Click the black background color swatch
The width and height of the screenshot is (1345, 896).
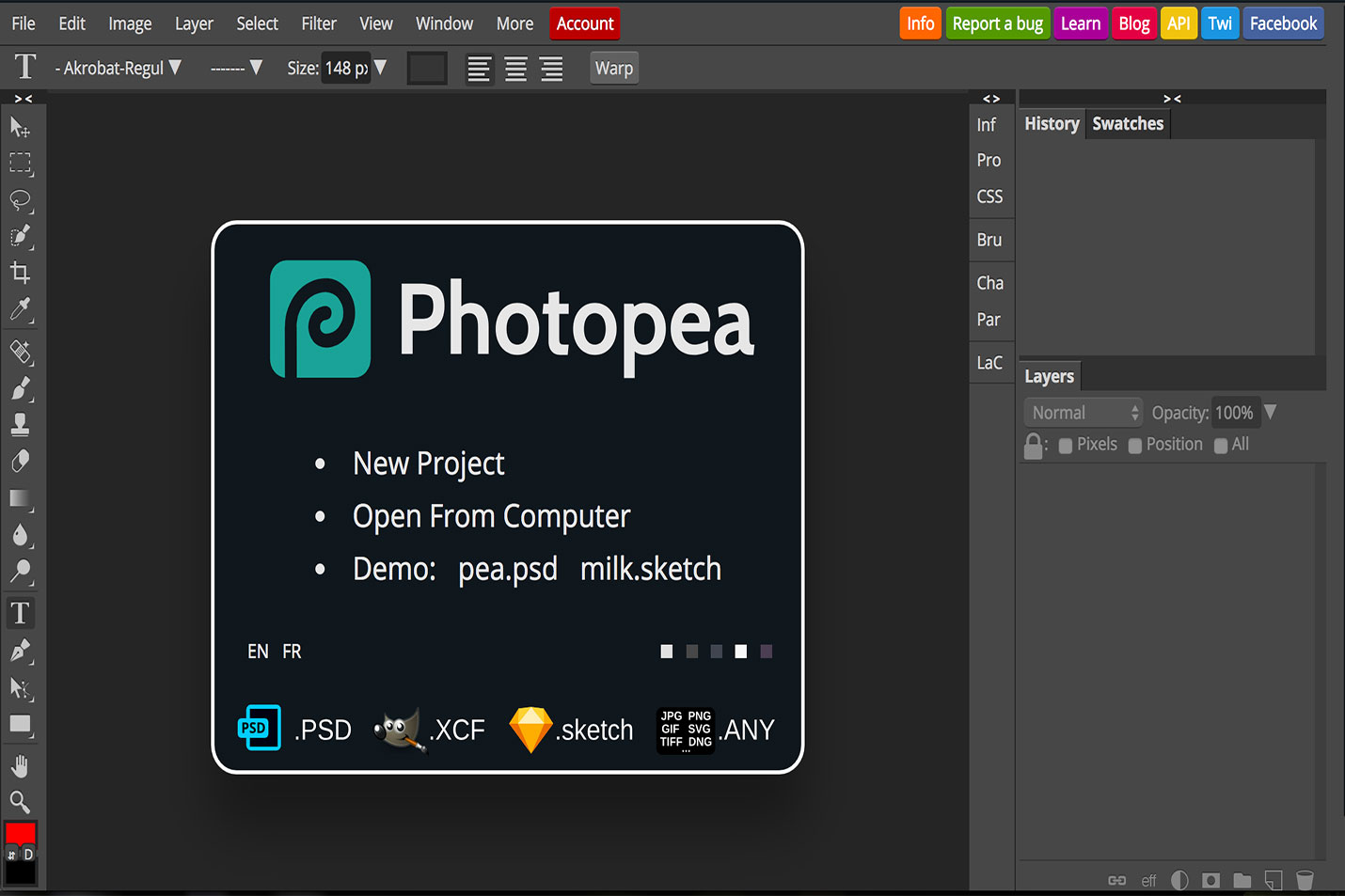pos(20,873)
